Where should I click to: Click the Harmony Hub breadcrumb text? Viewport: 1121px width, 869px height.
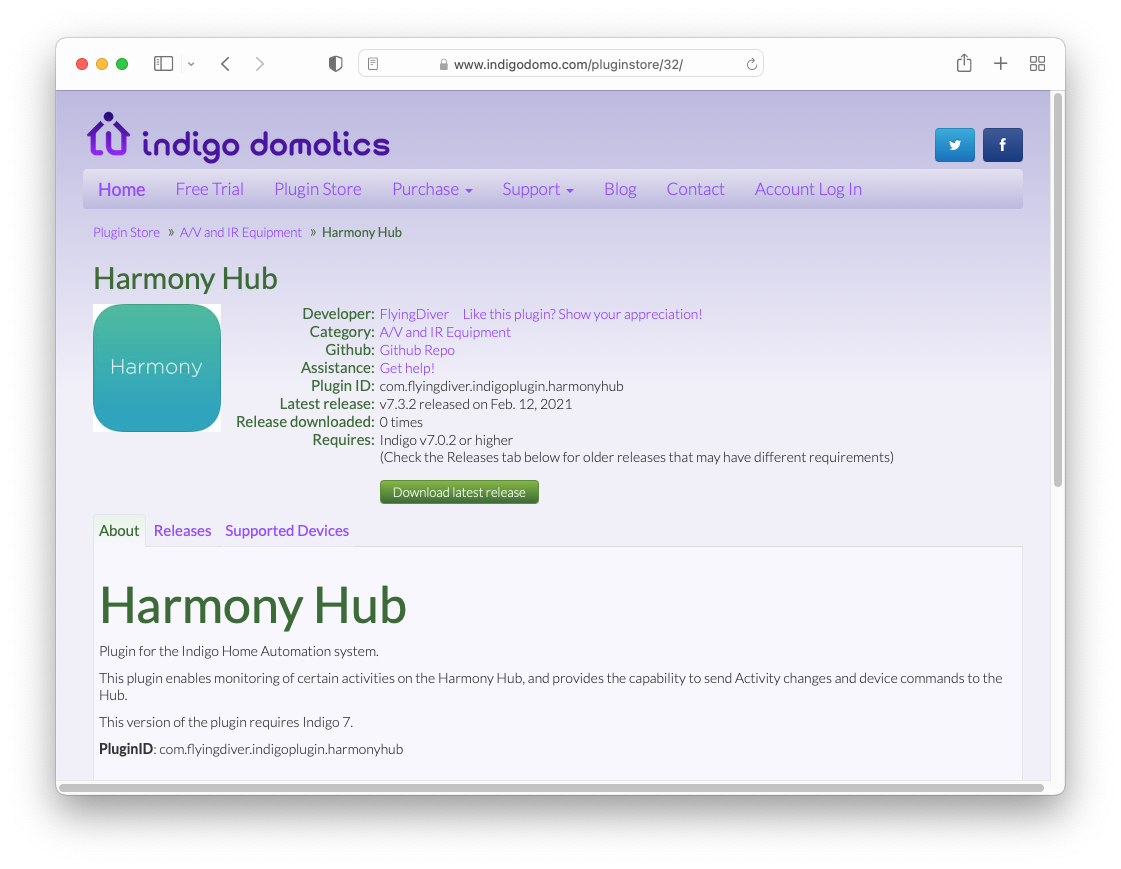pyautogui.click(x=362, y=232)
